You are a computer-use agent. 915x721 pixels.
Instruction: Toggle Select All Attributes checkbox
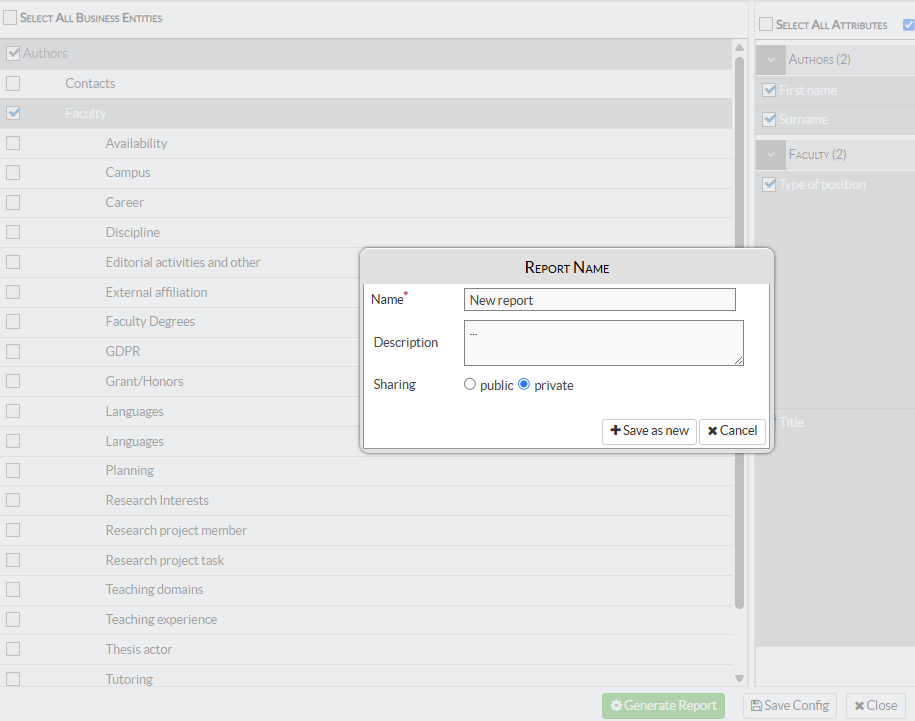(x=766, y=24)
